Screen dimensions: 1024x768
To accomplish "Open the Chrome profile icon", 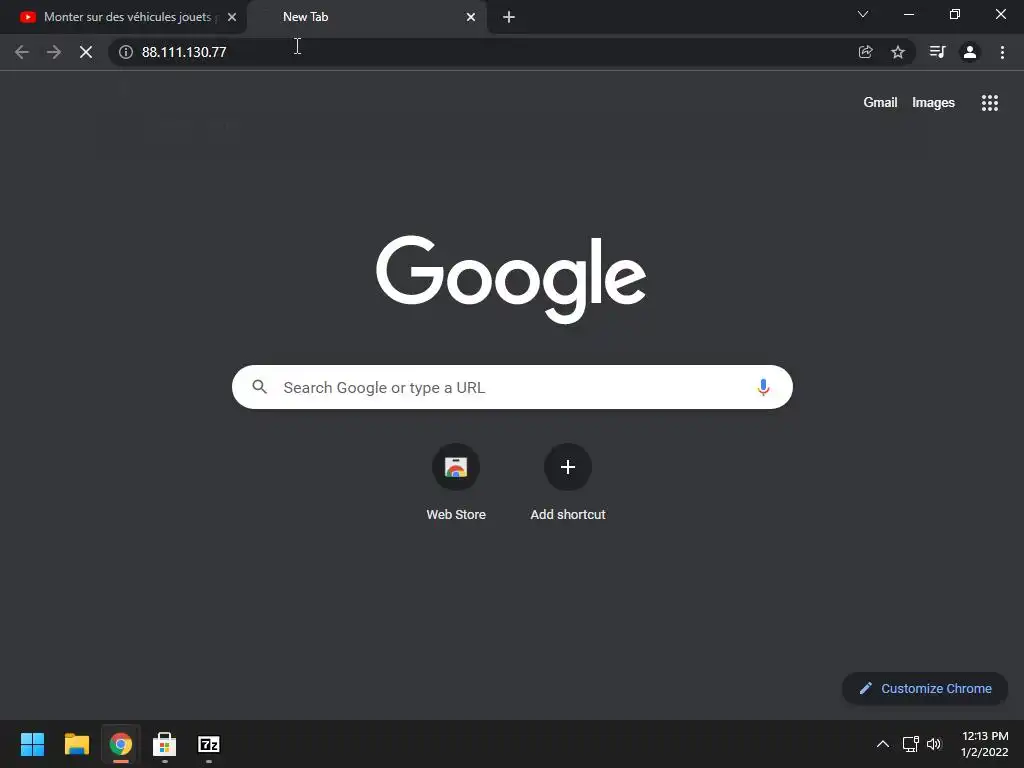I will [970, 52].
